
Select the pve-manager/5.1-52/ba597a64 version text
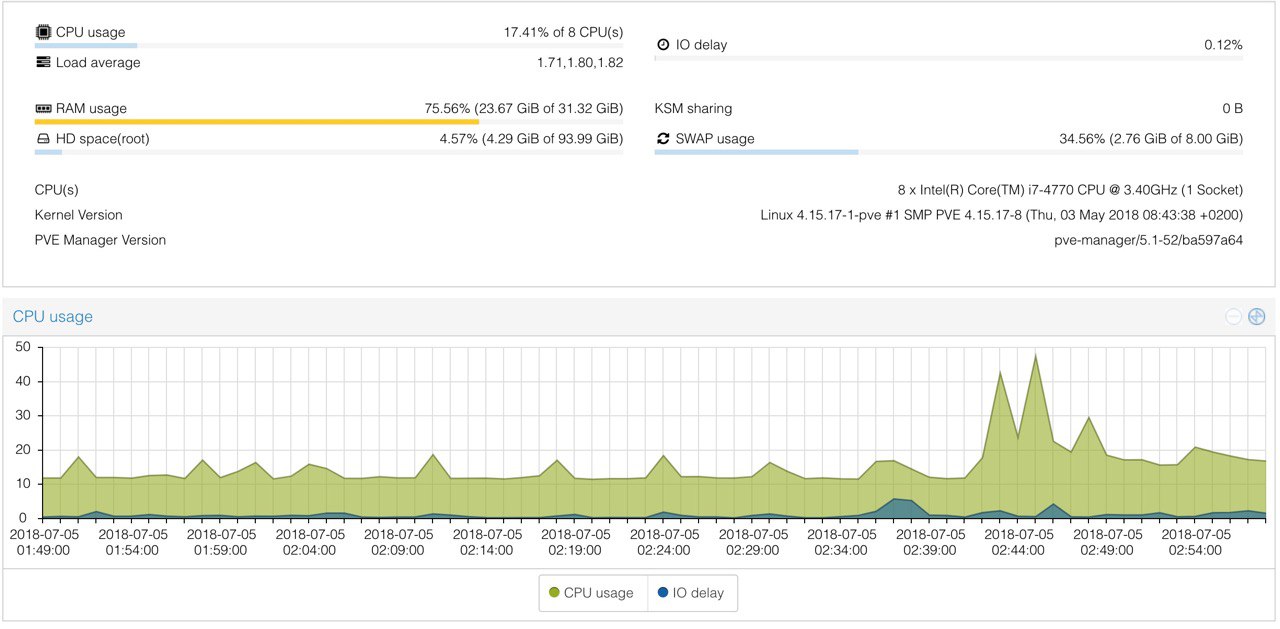[x=1148, y=240]
